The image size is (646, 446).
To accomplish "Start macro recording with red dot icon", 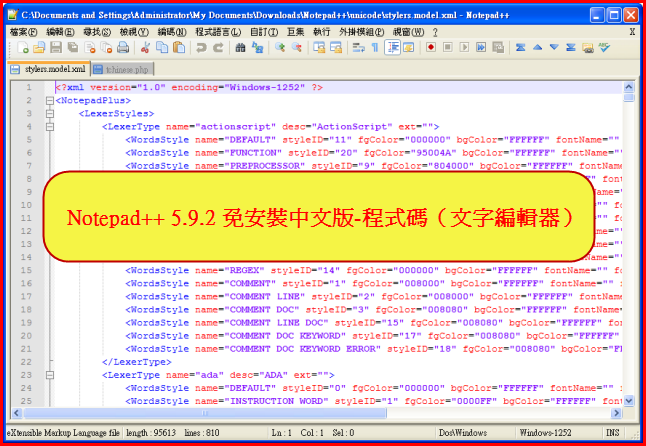I will pos(430,48).
